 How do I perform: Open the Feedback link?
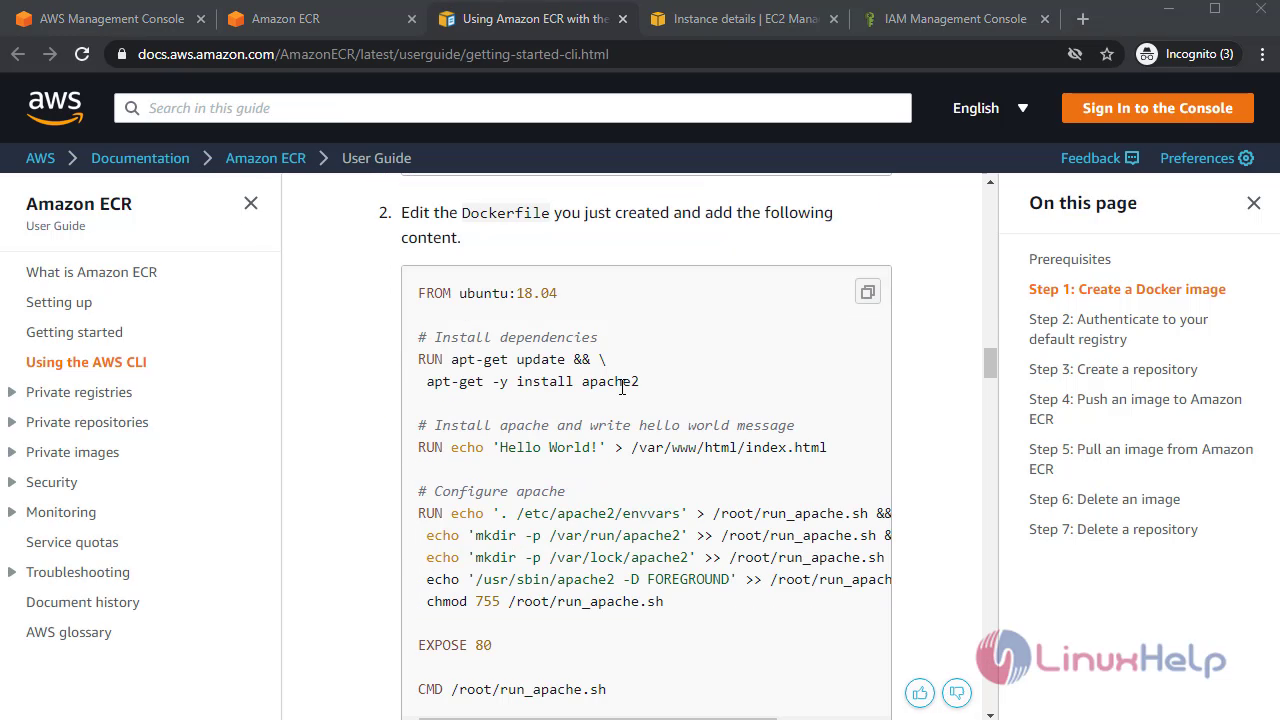coord(1099,158)
